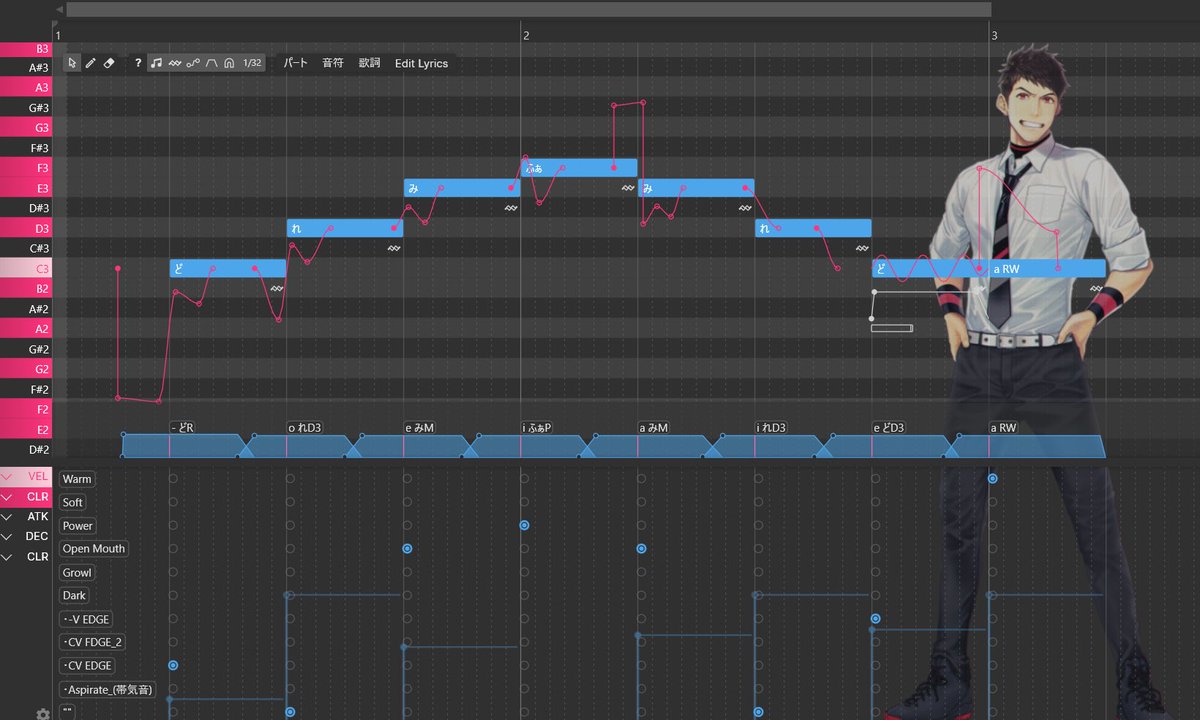
Task: Select the arrow pointer tool
Action: pyautogui.click(x=72, y=63)
